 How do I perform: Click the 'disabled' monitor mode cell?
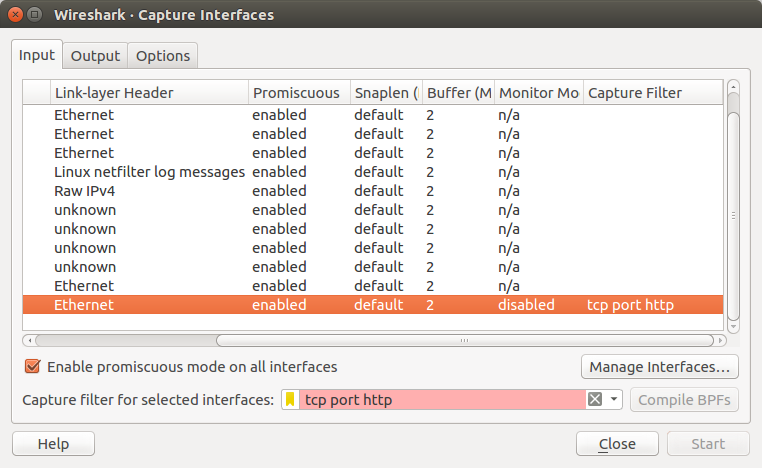[526, 305]
